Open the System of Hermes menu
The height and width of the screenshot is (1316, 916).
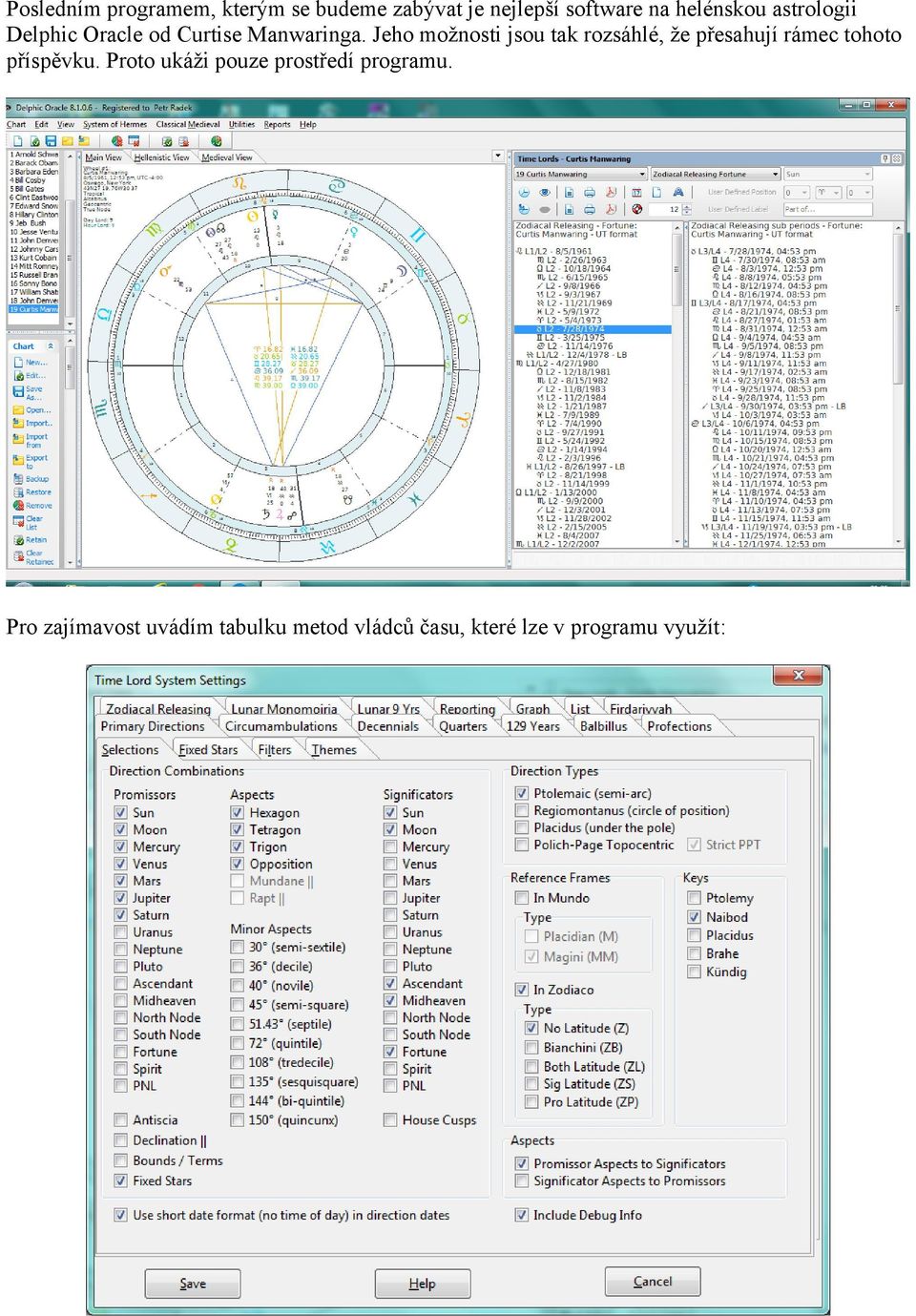point(114,124)
